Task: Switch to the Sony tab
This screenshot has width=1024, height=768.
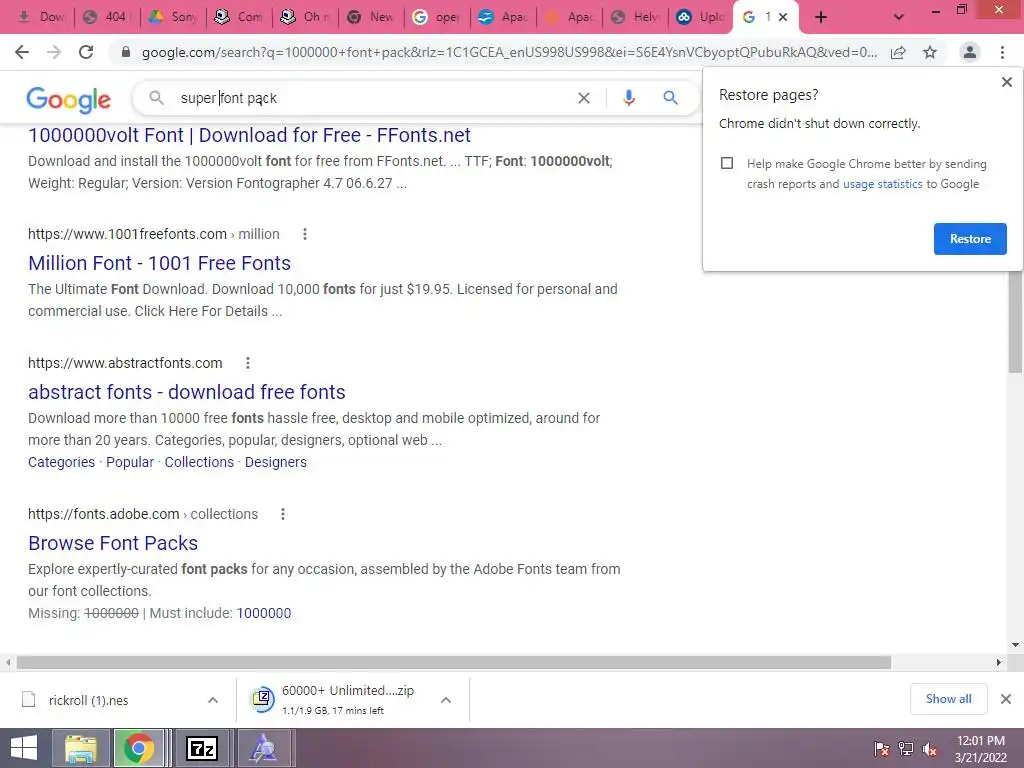Action: [173, 17]
